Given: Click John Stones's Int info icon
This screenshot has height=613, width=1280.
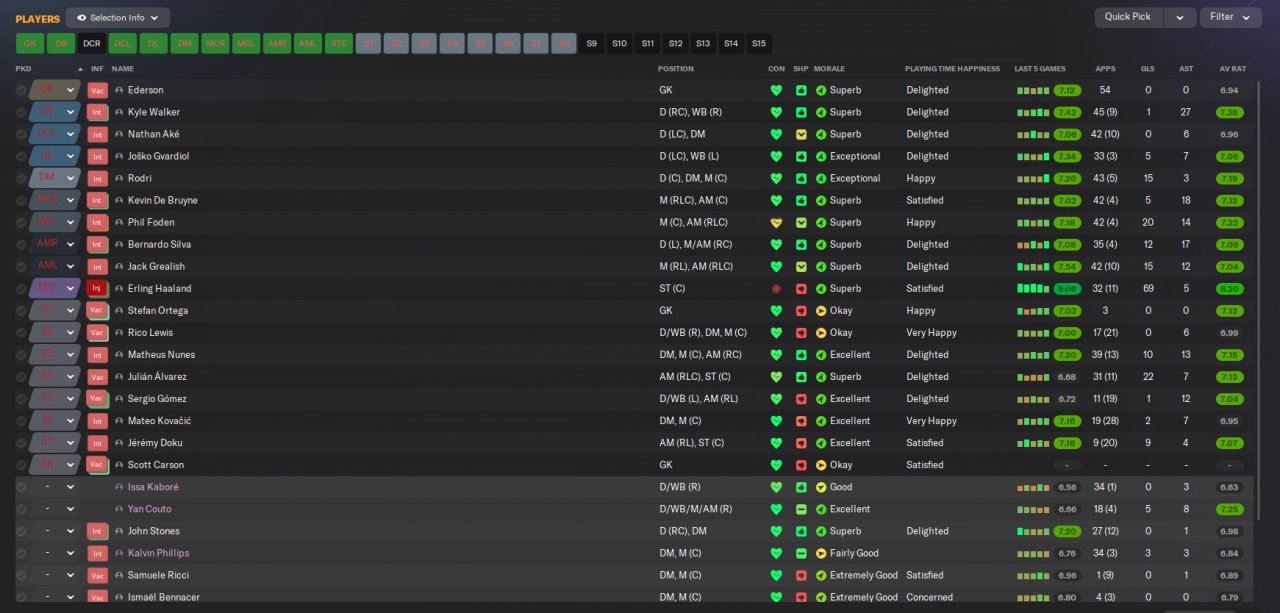Looking at the screenshot, I should click(97, 531).
